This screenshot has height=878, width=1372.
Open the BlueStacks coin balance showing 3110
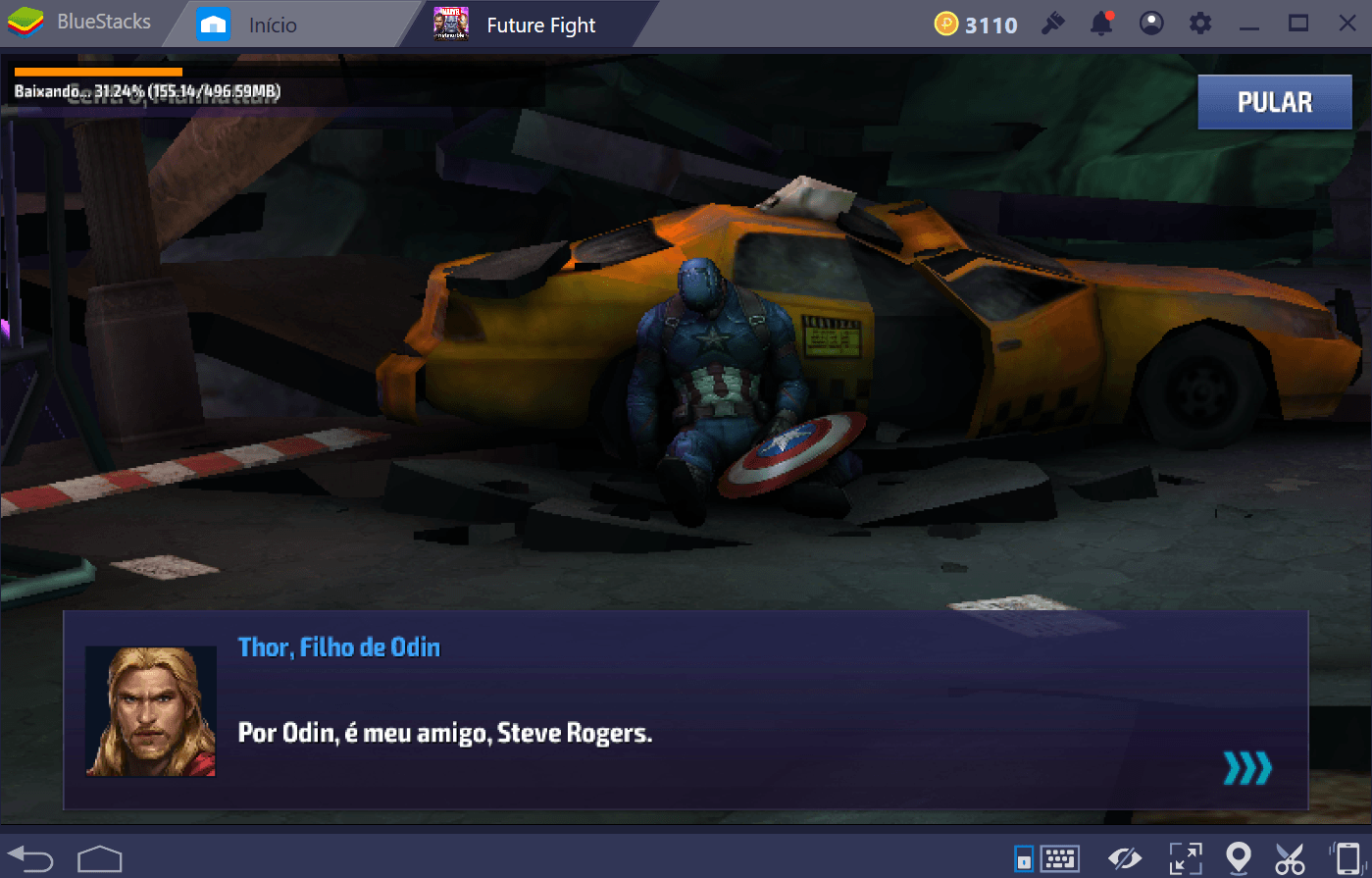click(x=977, y=25)
